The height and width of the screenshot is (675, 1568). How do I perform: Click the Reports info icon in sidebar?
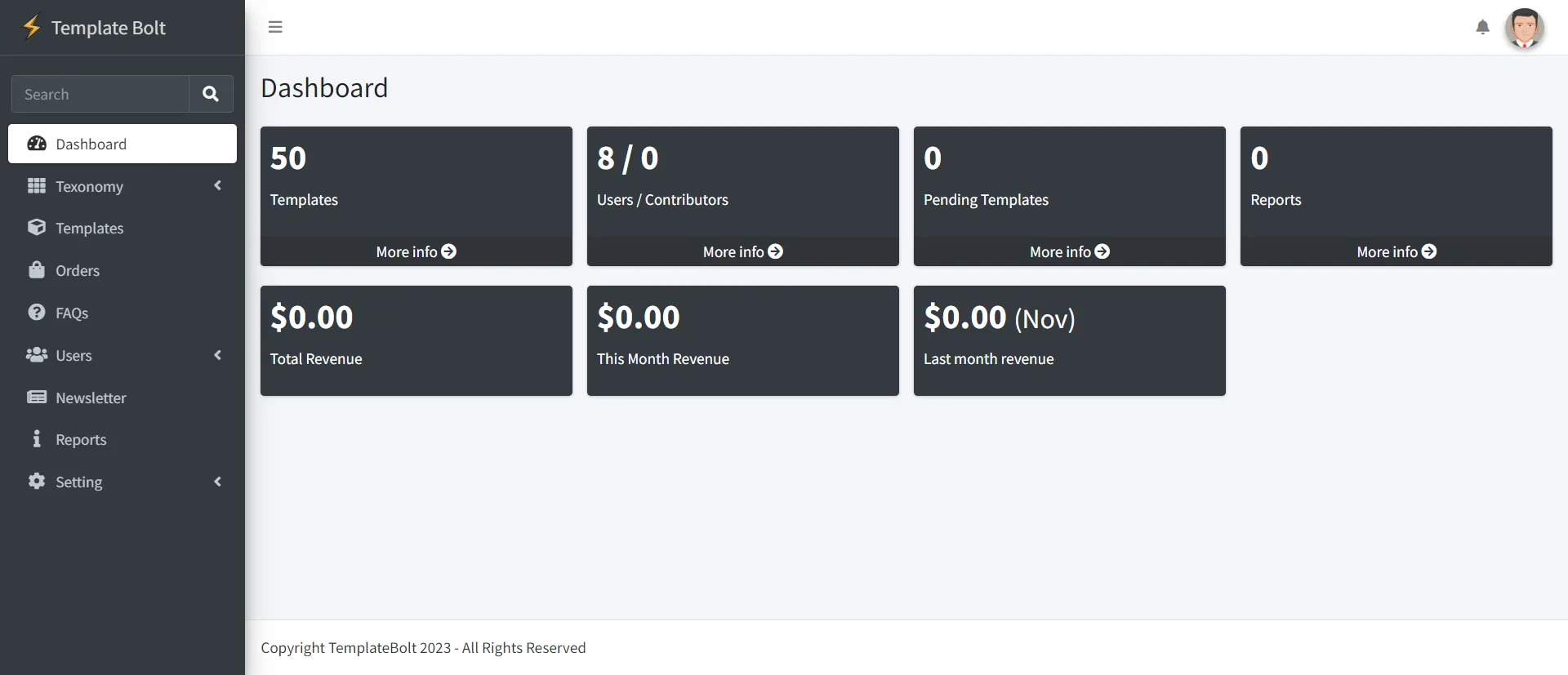pos(37,439)
